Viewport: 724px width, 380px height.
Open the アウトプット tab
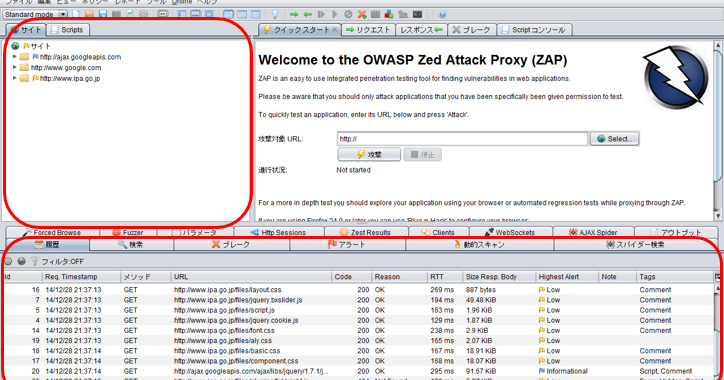pos(676,232)
